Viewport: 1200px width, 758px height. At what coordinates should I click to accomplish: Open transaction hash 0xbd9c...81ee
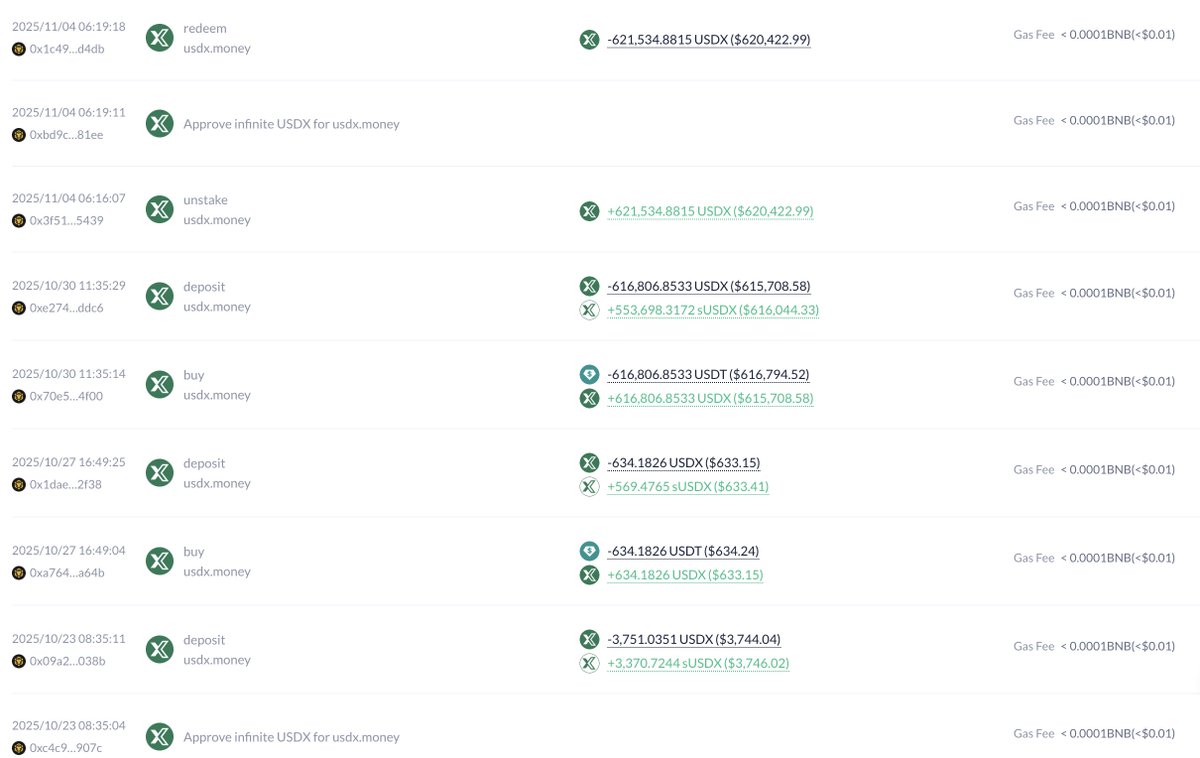pyautogui.click(x=66, y=135)
